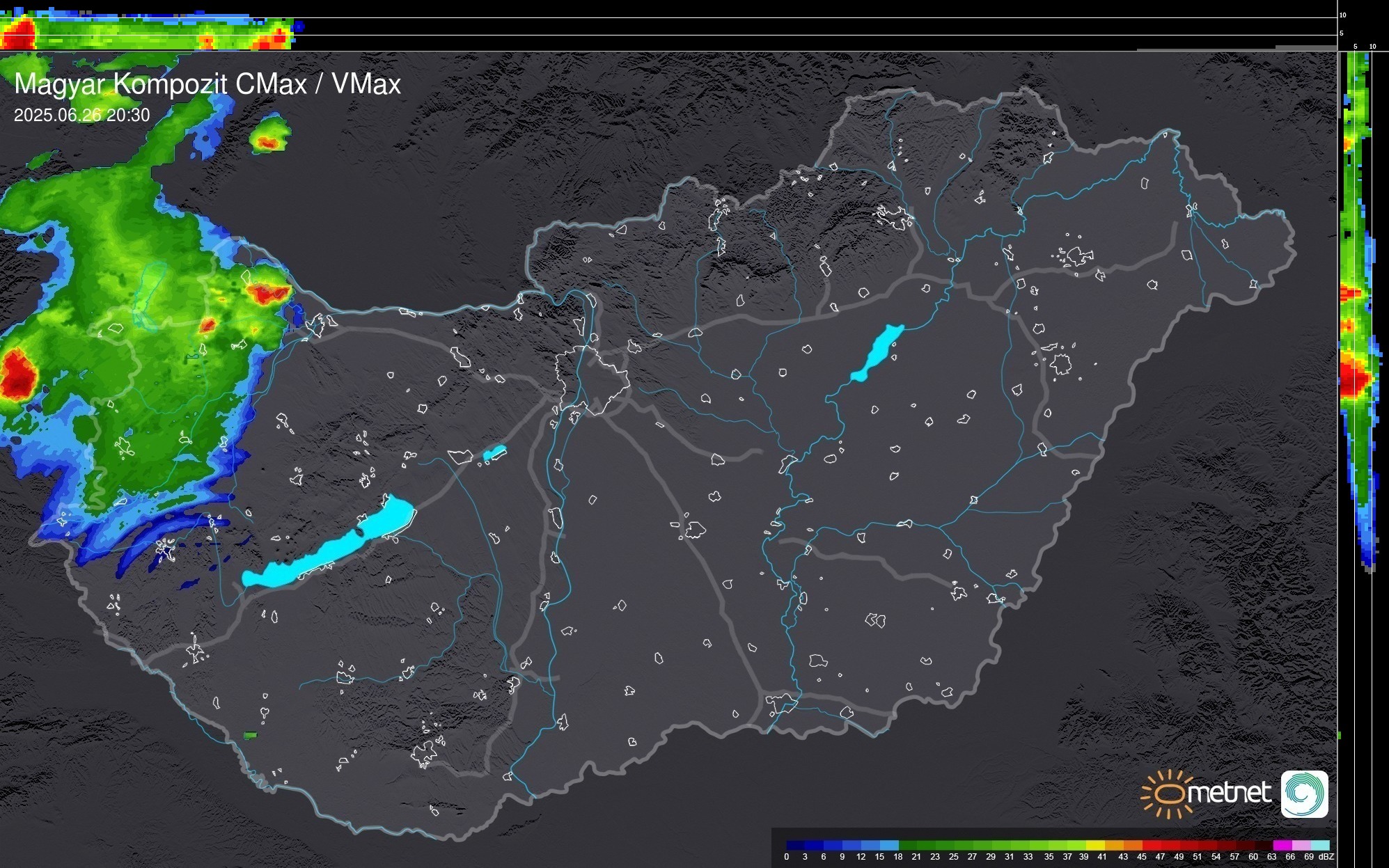Image resolution: width=1389 pixels, height=868 pixels.
Task: Click the dBZ unit label
Action: point(1326,857)
